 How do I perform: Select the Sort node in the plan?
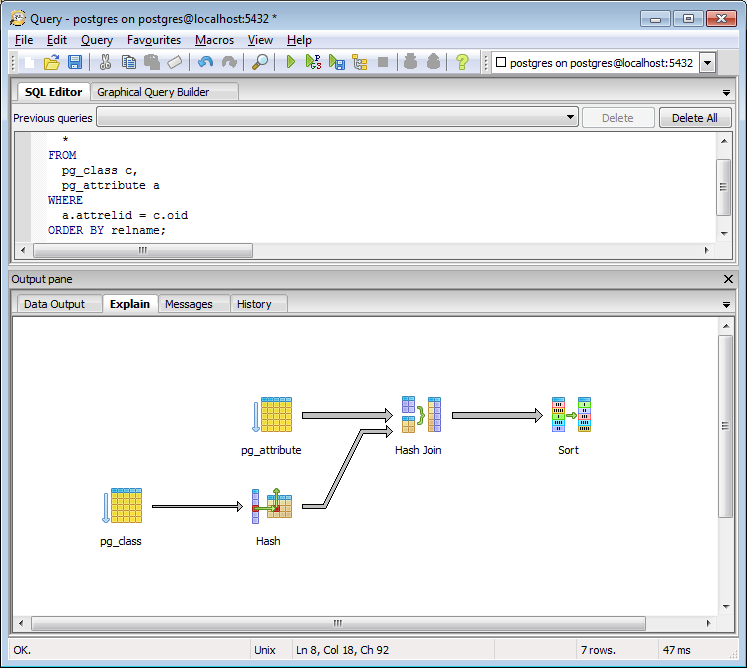570,414
